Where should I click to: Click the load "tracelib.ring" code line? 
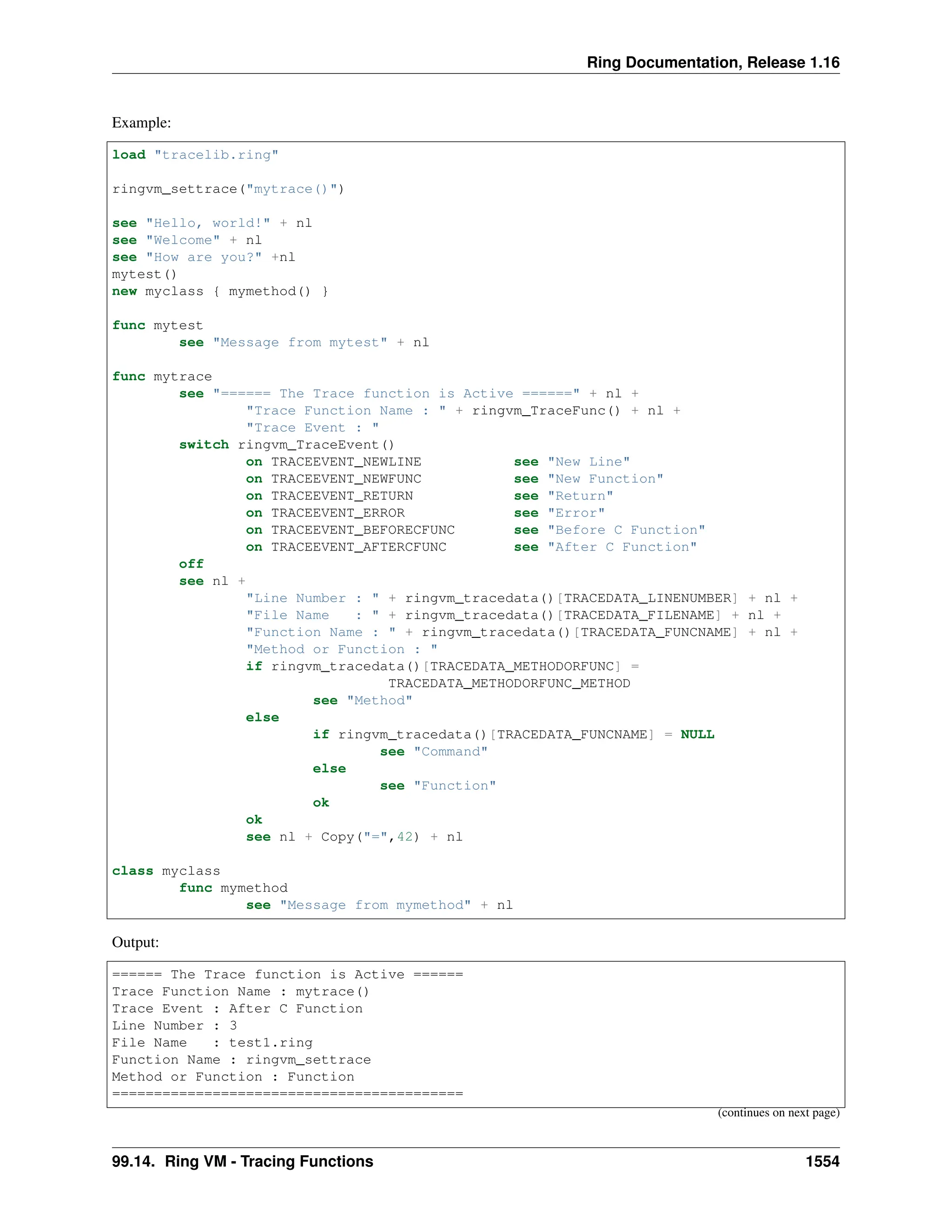tap(195, 155)
